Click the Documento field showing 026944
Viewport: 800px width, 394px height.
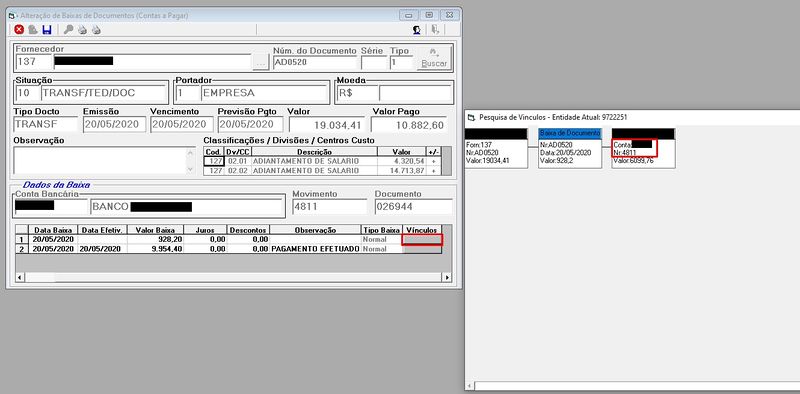413,207
